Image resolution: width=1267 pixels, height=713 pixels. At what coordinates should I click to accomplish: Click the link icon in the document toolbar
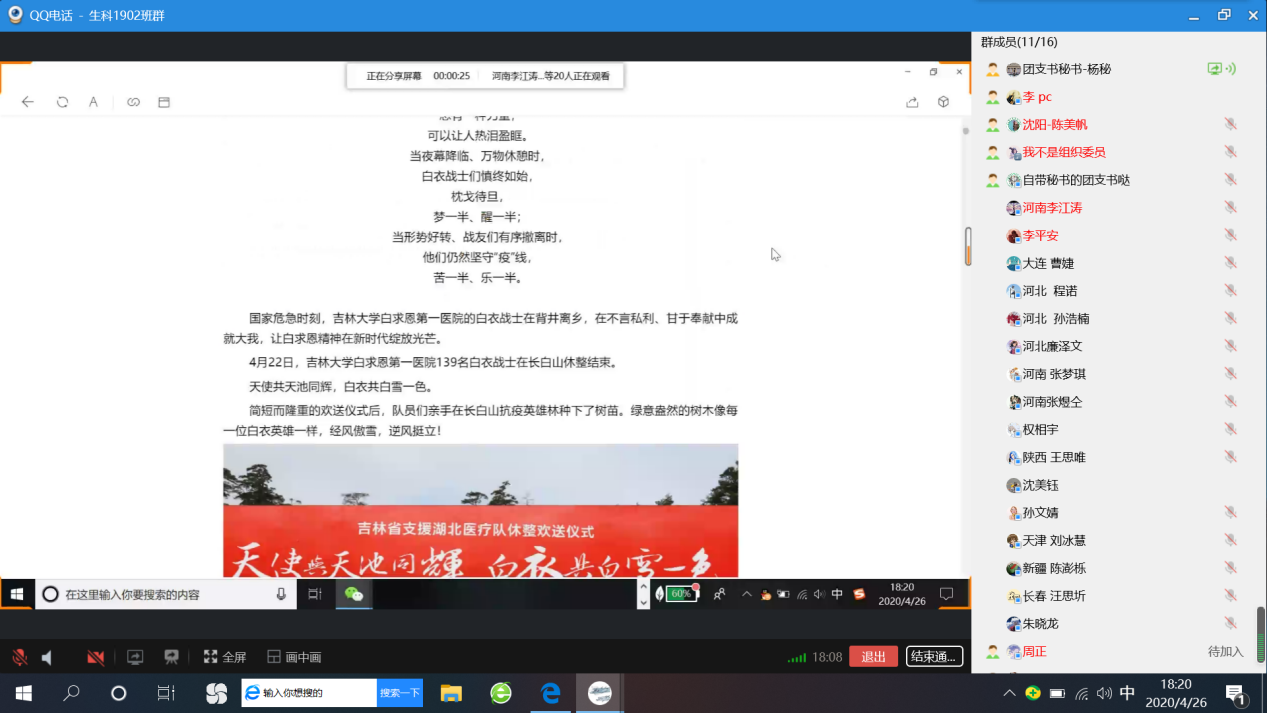[x=132, y=101]
